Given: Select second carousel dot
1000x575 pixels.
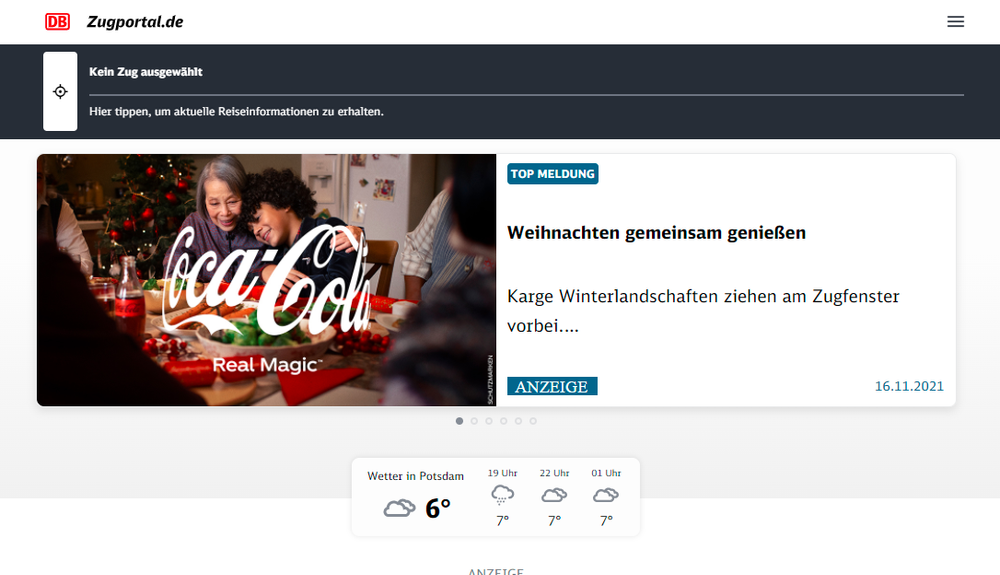Looking at the screenshot, I should tap(474, 421).
